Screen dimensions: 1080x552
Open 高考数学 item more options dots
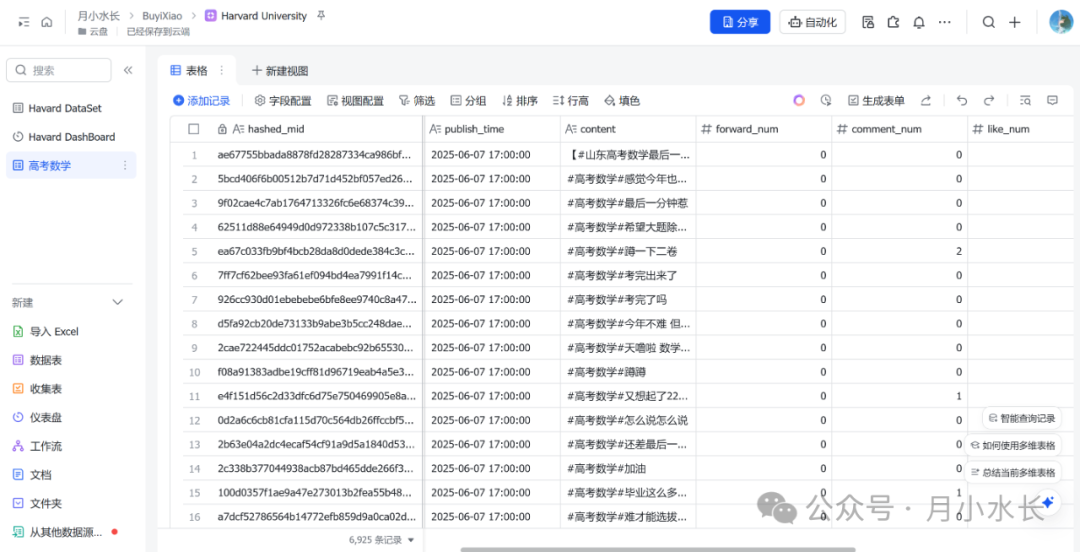tap(125, 165)
